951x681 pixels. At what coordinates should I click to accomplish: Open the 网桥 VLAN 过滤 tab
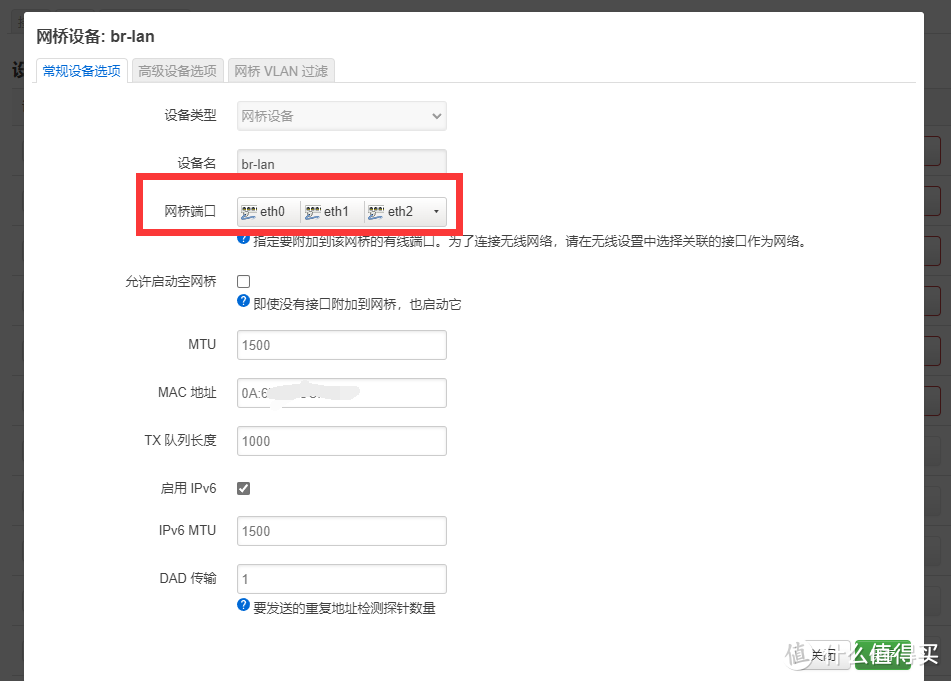281,71
